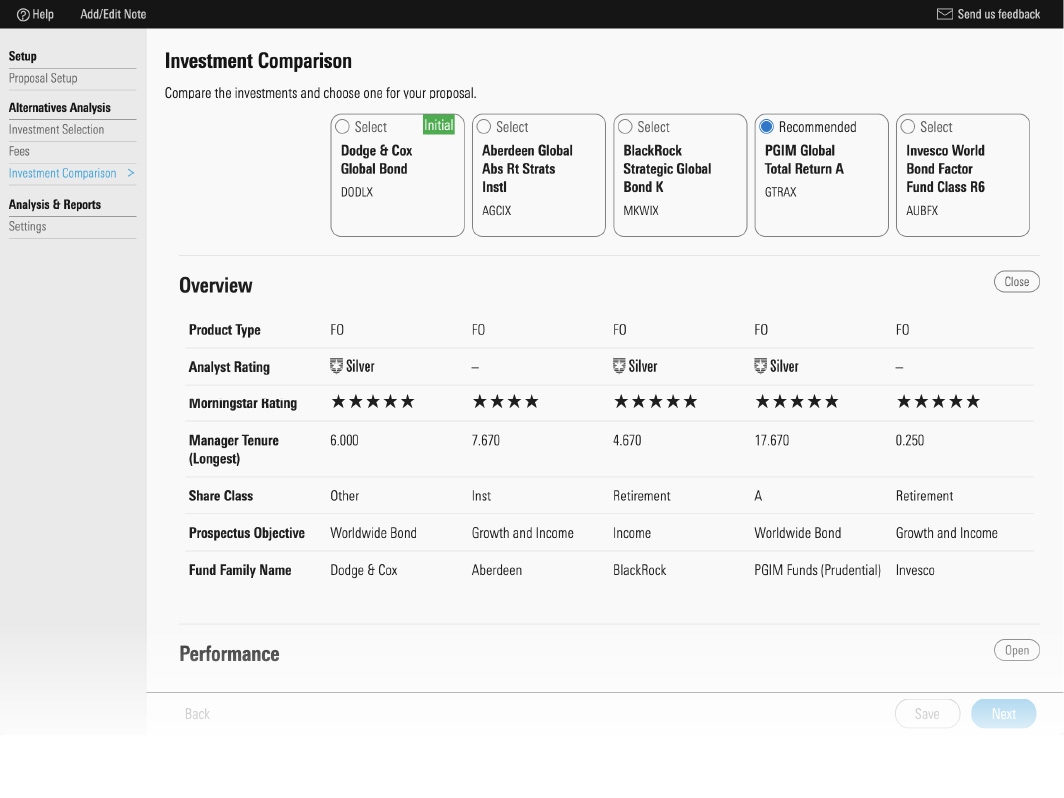
Task: Open Proposal Setup in the sidebar
Action: click(43, 78)
